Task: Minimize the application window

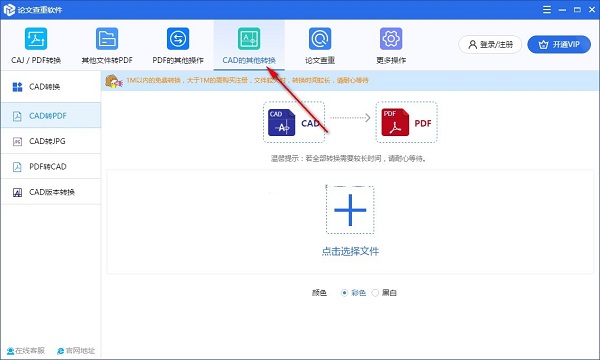Action: point(562,10)
